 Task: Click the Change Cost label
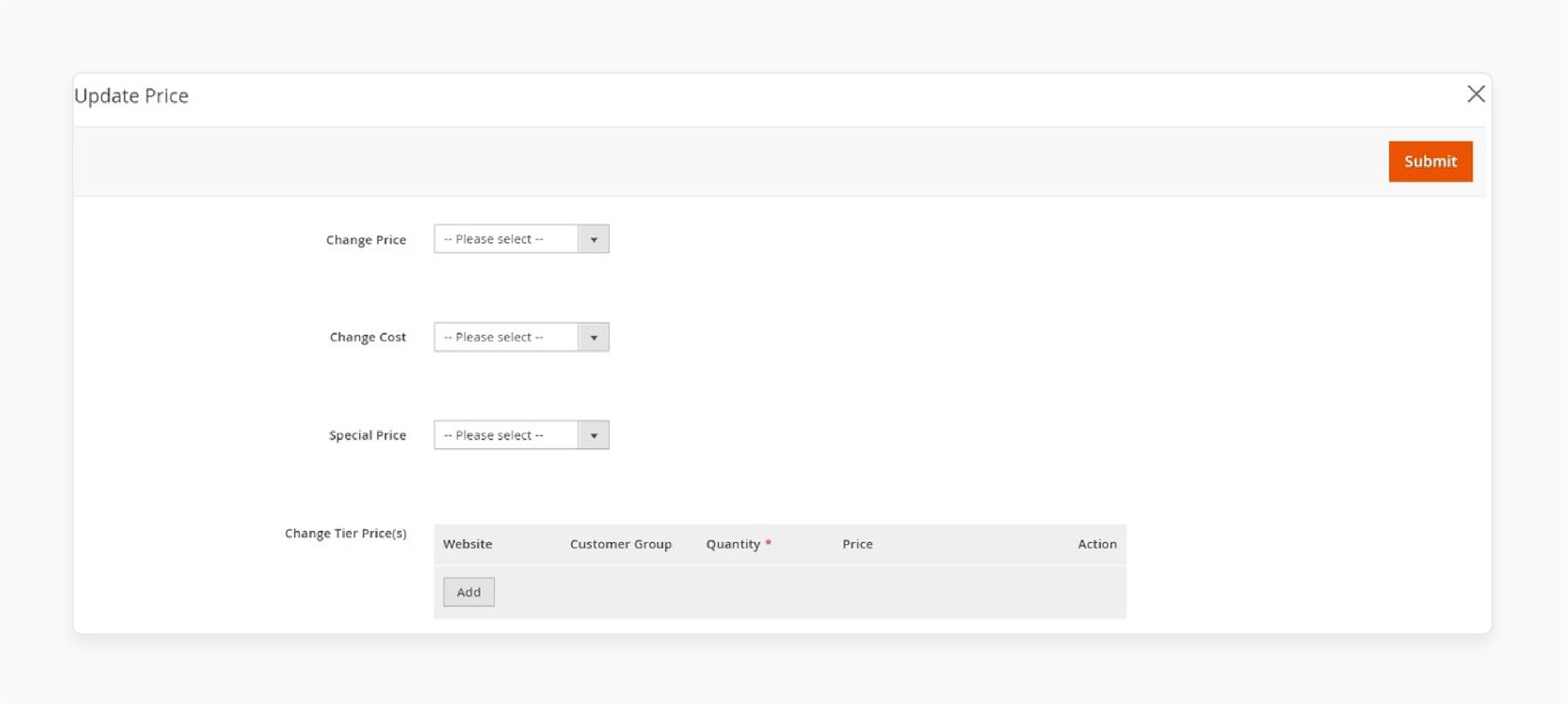click(x=367, y=337)
